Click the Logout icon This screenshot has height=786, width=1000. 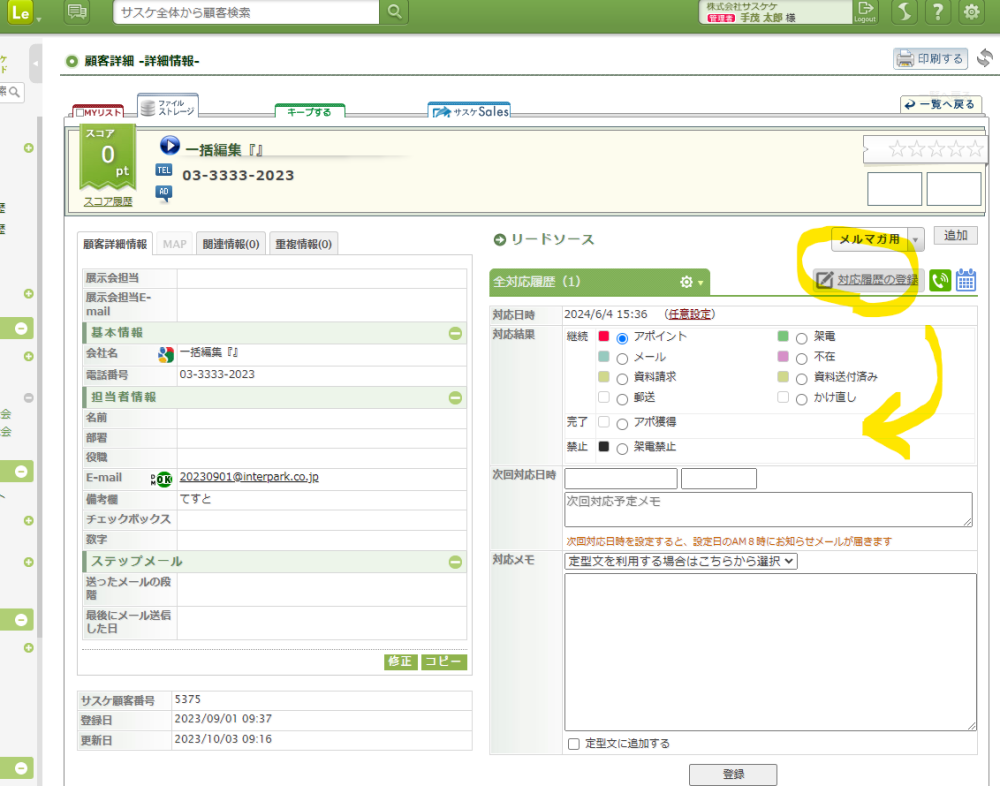click(x=865, y=12)
